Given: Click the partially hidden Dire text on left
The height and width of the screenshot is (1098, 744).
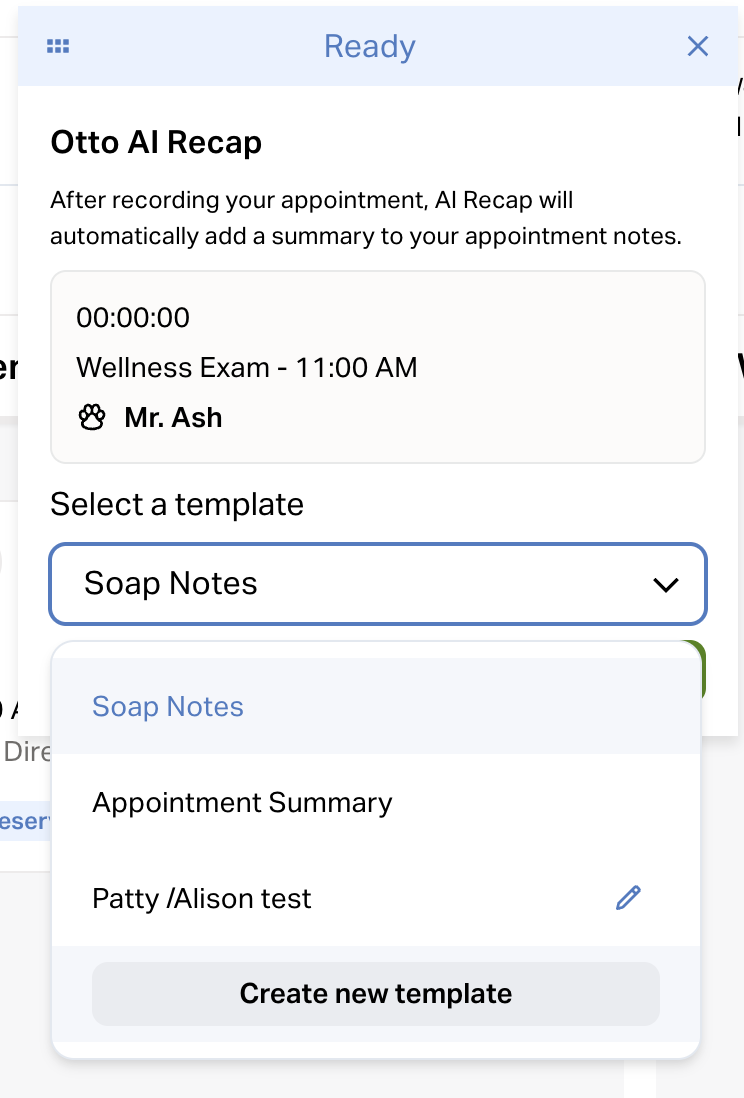Looking at the screenshot, I should coord(26,751).
